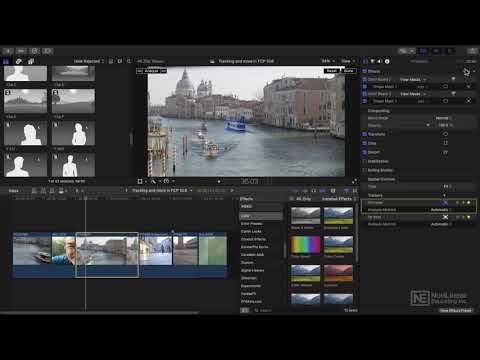
Task: Enable the Rolling Shutter checkbox
Action: 365,170
